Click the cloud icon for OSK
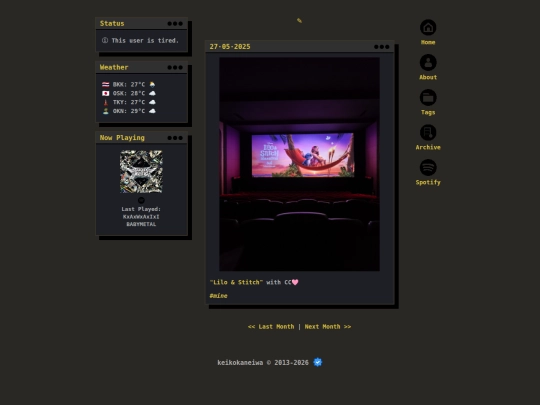 tap(152, 93)
